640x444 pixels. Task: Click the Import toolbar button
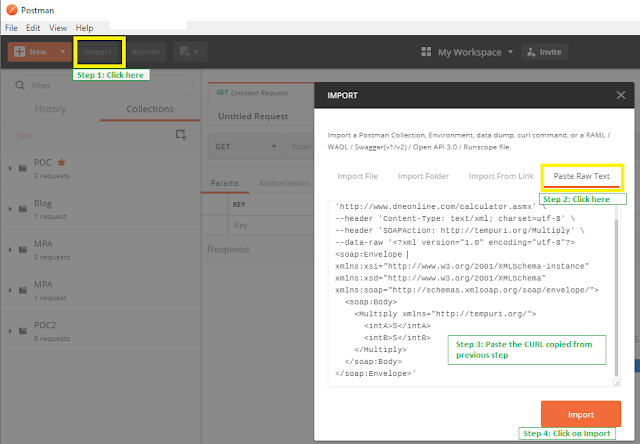pos(98,52)
